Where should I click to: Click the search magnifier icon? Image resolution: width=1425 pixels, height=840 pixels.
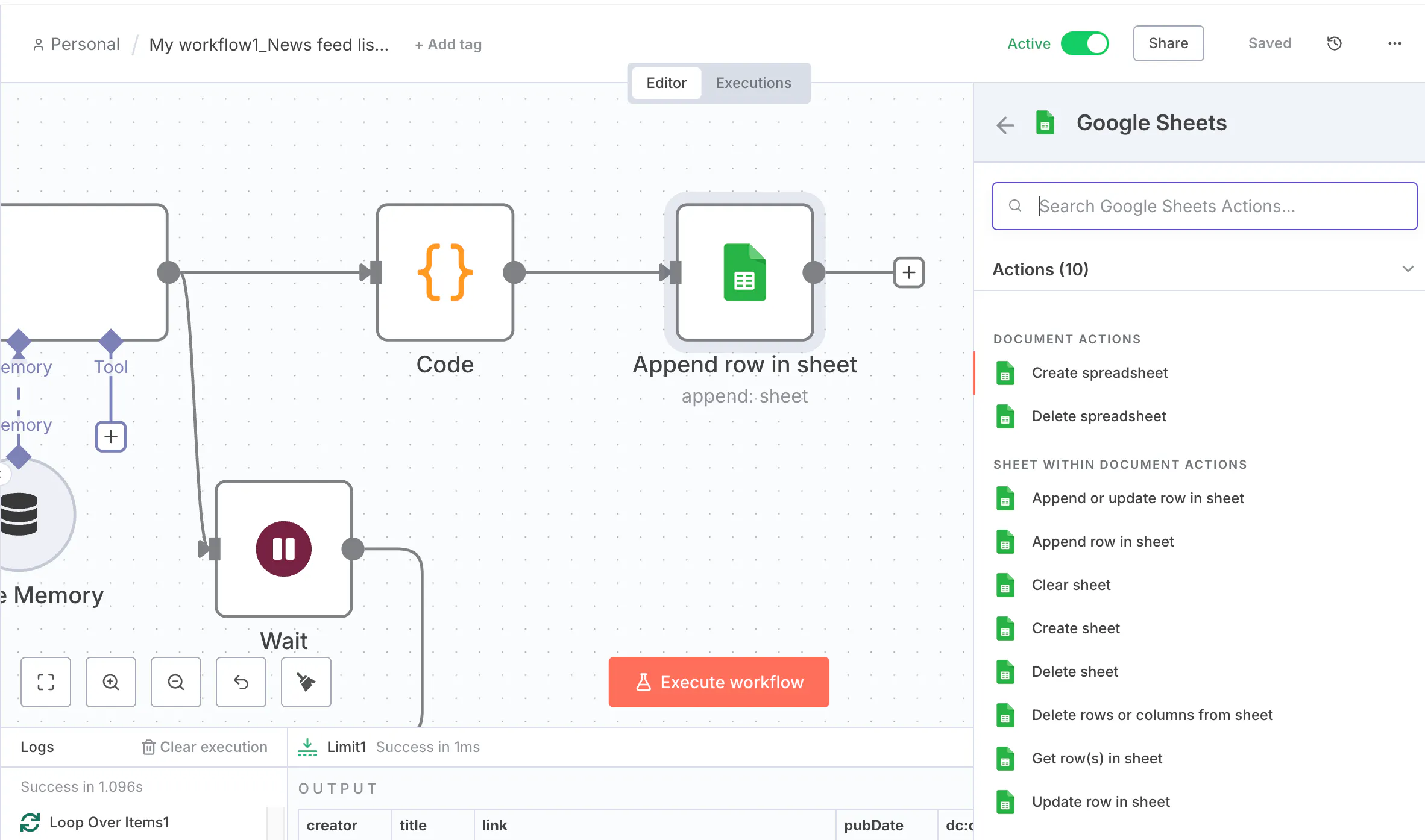coord(1015,206)
